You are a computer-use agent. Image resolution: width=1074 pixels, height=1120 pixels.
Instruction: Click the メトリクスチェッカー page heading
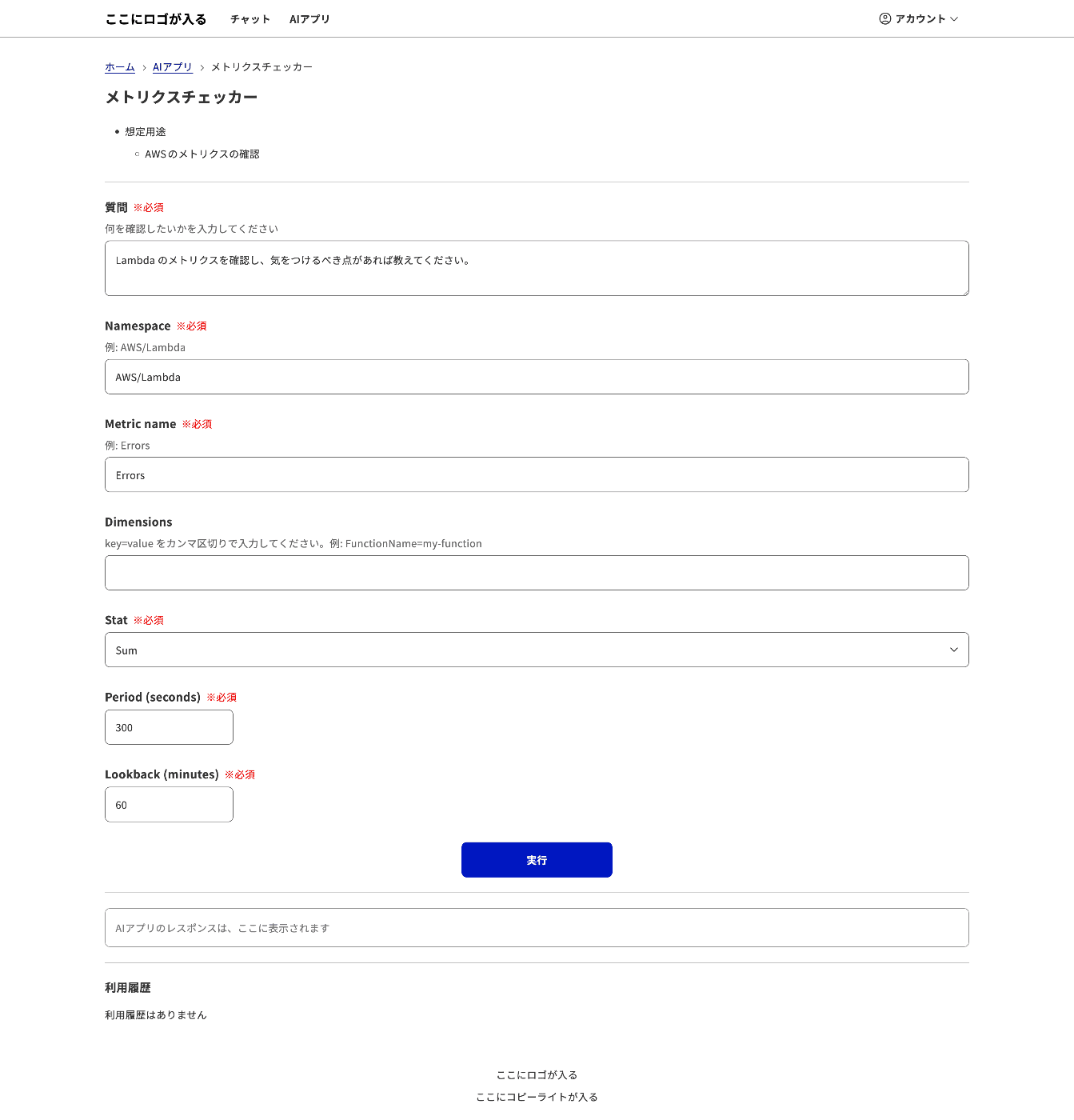pos(182,98)
